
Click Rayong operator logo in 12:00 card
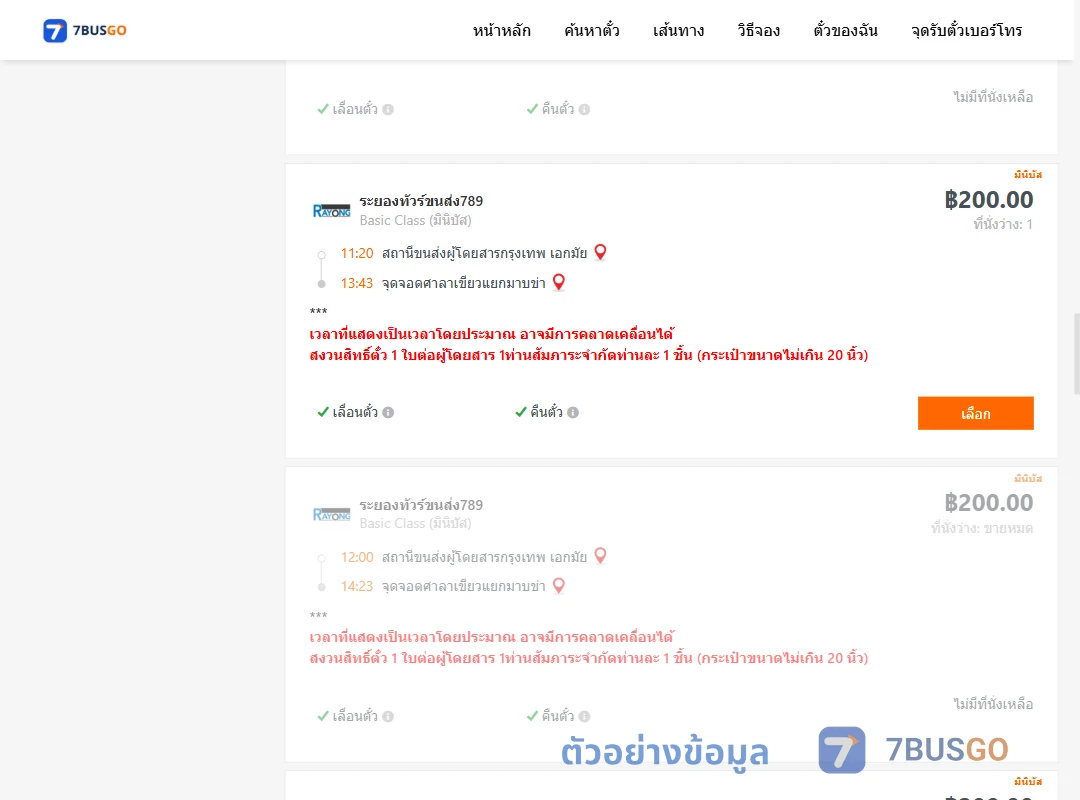331,514
